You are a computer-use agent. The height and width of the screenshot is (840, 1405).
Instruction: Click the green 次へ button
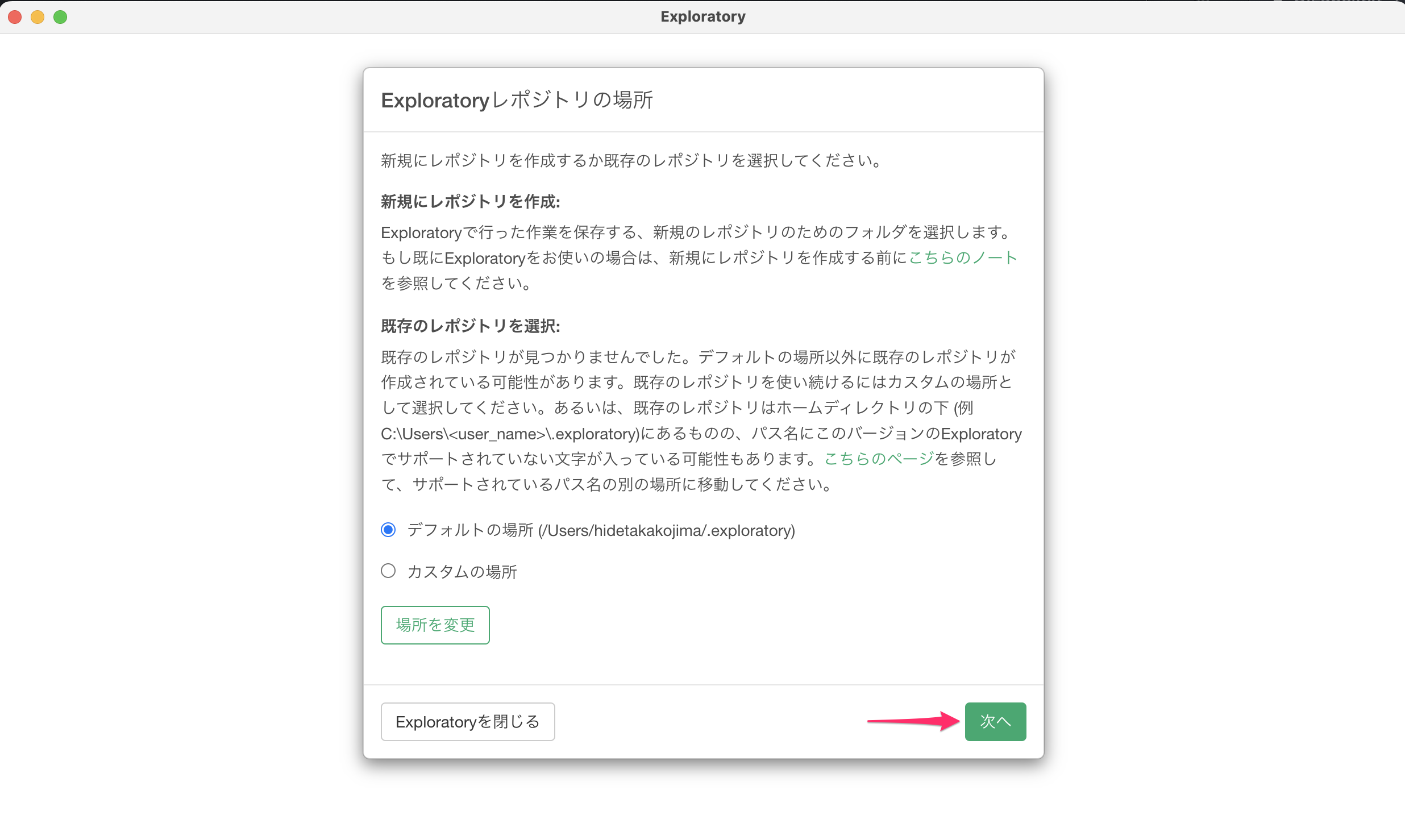(995, 722)
